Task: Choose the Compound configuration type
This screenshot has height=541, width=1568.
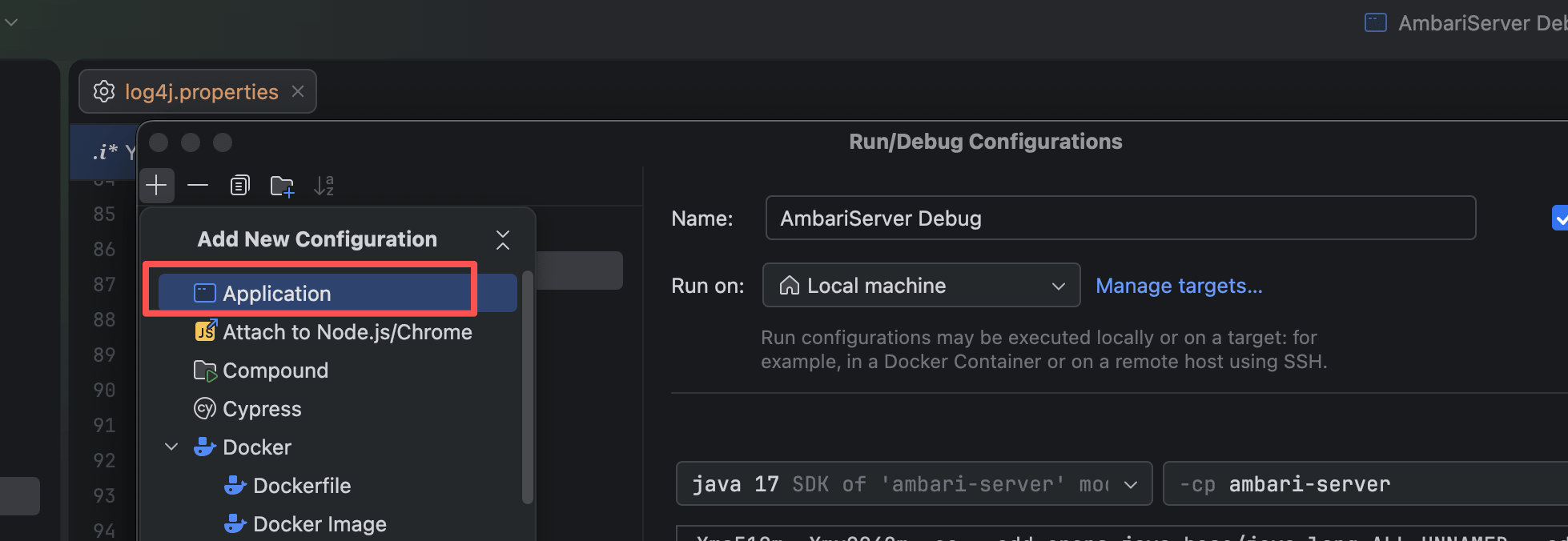Action: (x=275, y=371)
